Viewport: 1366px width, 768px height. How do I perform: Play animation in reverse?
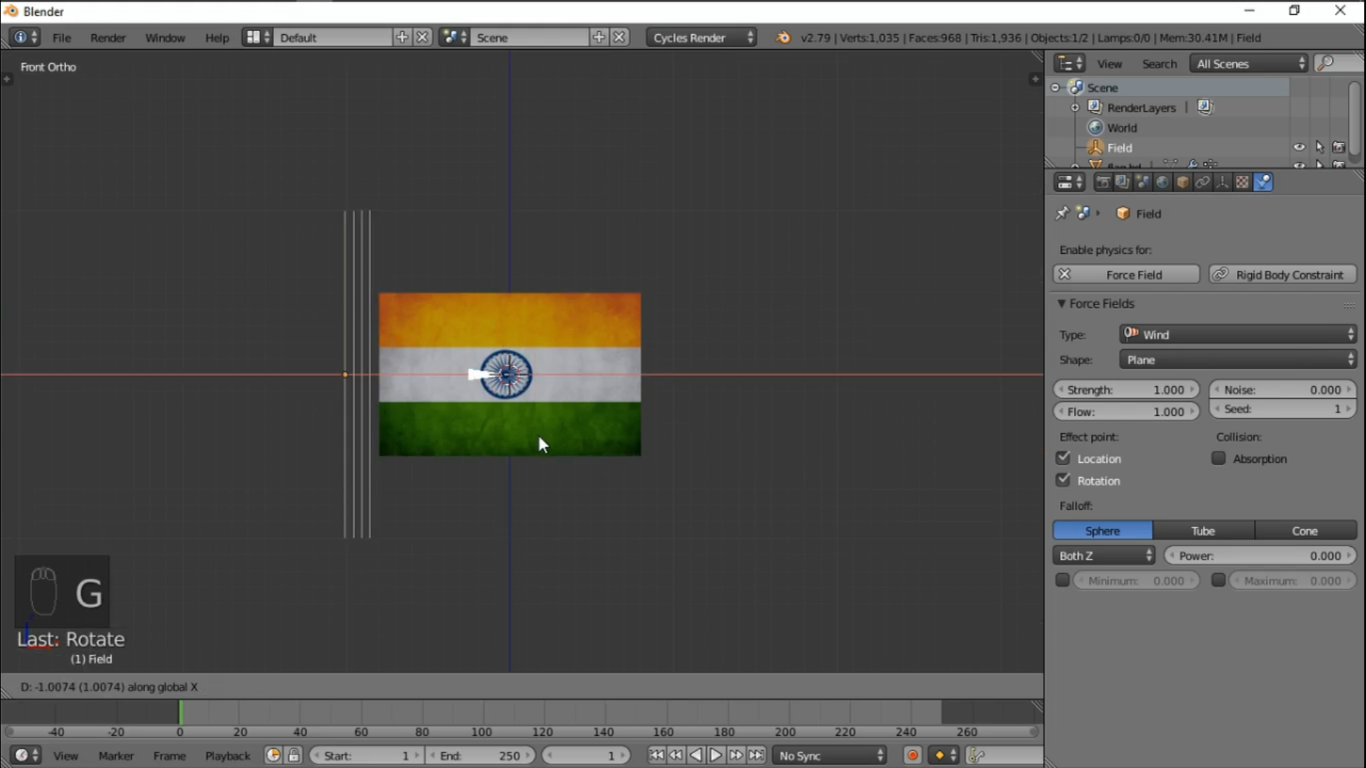(x=696, y=755)
